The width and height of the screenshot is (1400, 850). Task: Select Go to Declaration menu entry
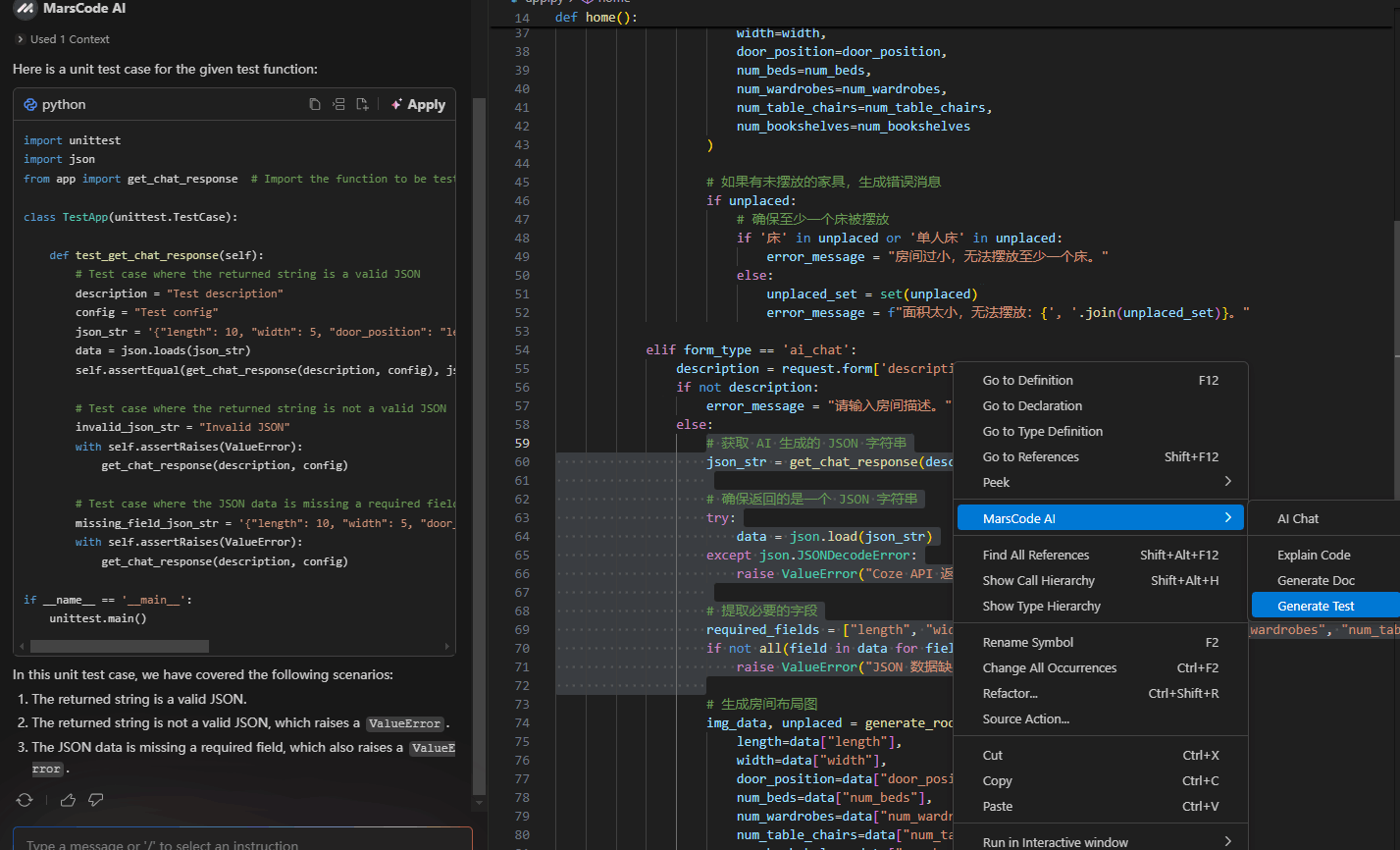[x=1101, y=405]
